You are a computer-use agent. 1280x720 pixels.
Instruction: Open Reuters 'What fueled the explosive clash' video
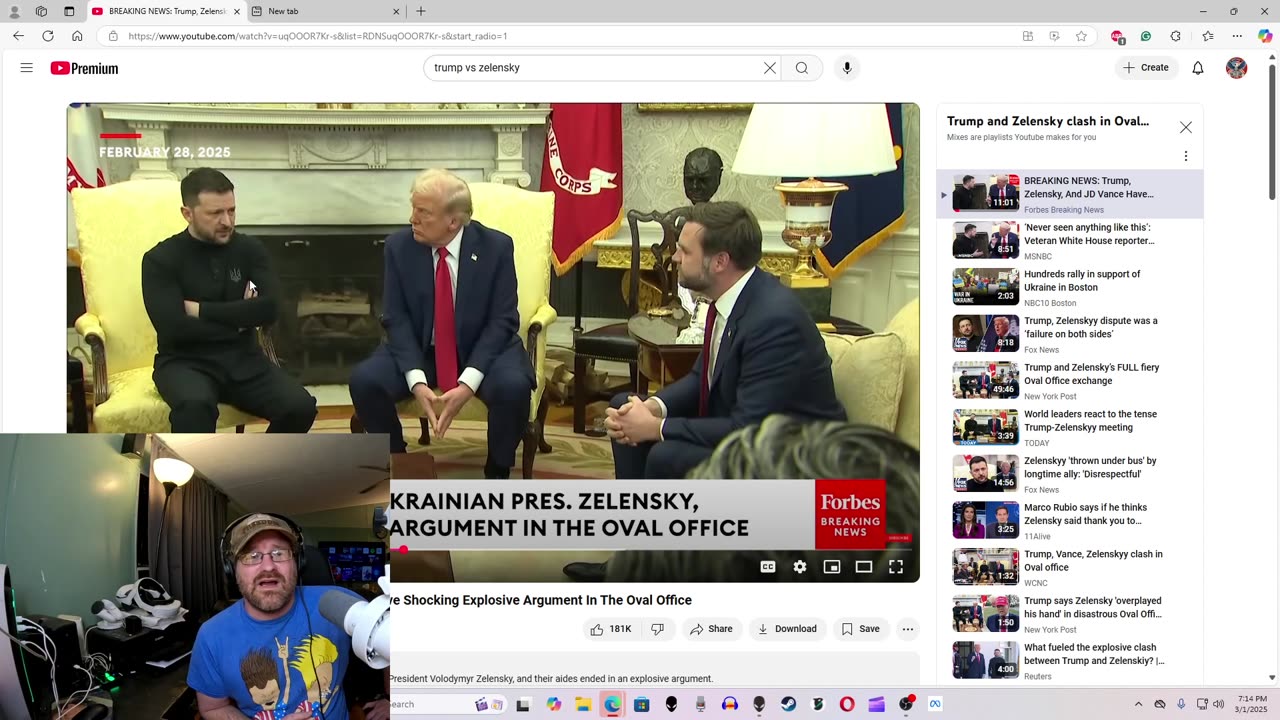pyautogui.click(x=1070, y=661)
